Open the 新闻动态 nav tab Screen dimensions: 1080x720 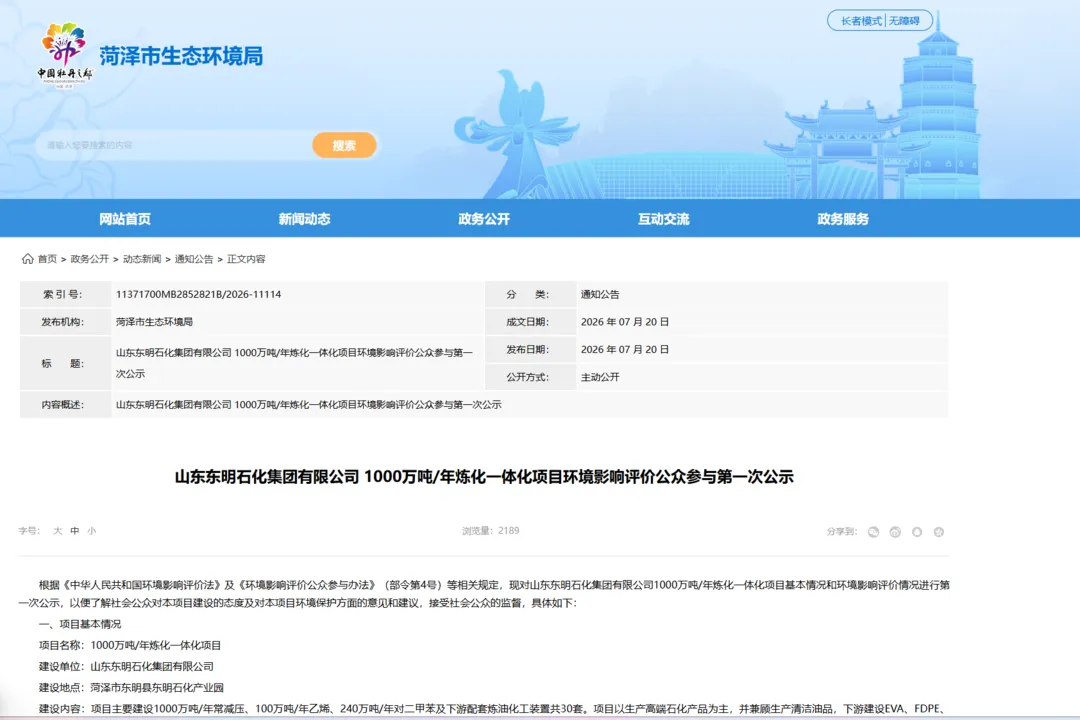point(304,218)
